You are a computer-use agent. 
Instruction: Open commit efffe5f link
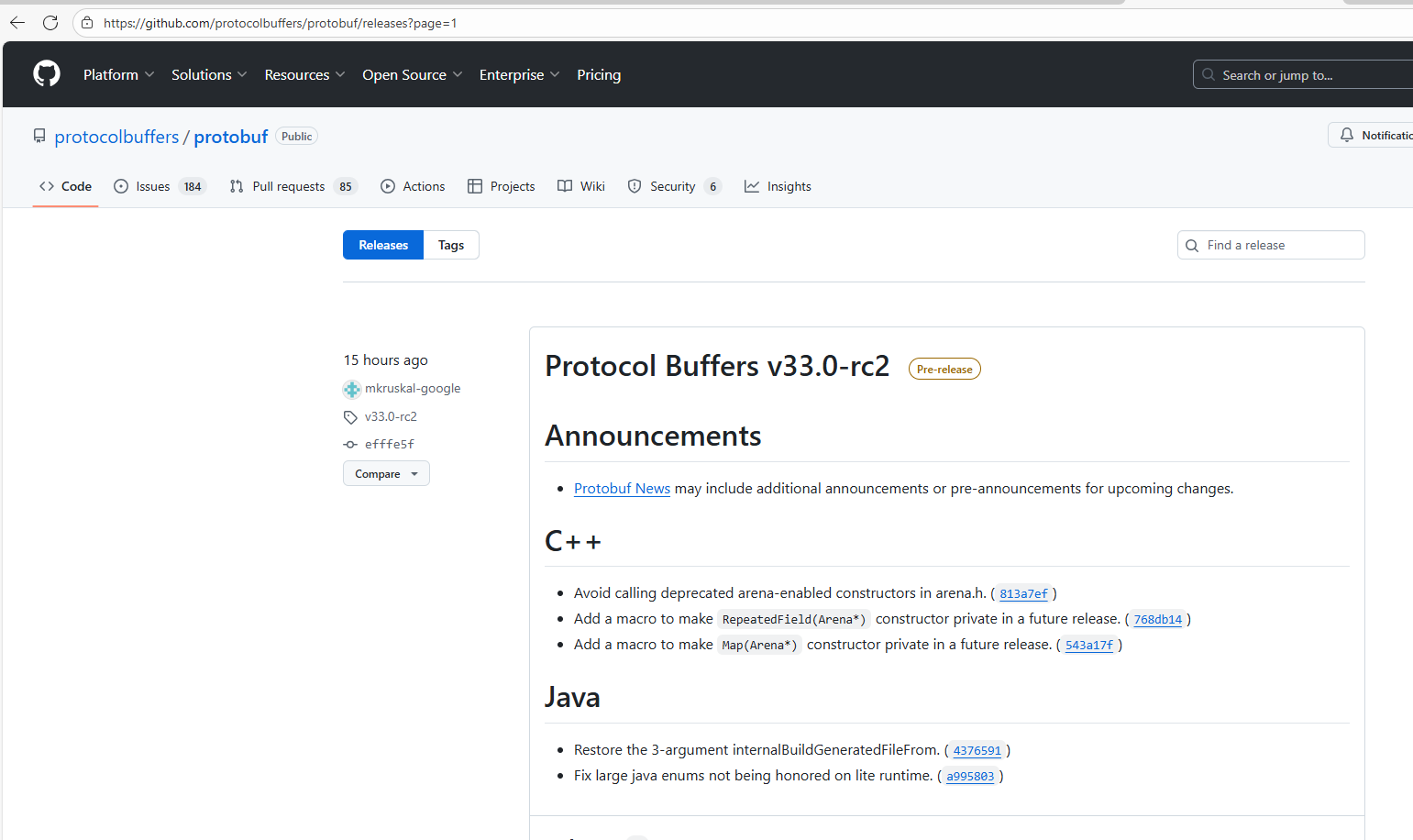(x=390, y=444)
